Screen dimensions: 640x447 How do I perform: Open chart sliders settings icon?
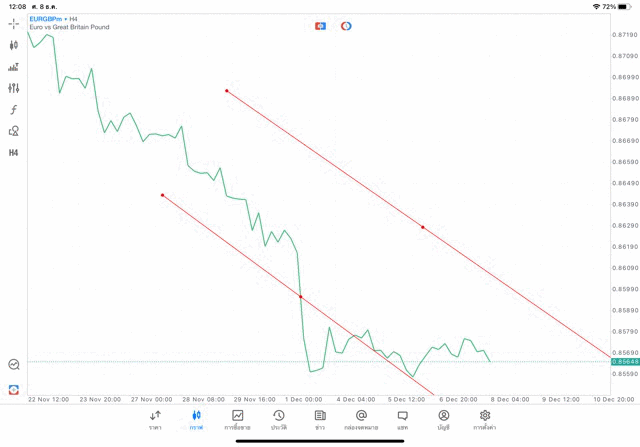click(14, 88)
